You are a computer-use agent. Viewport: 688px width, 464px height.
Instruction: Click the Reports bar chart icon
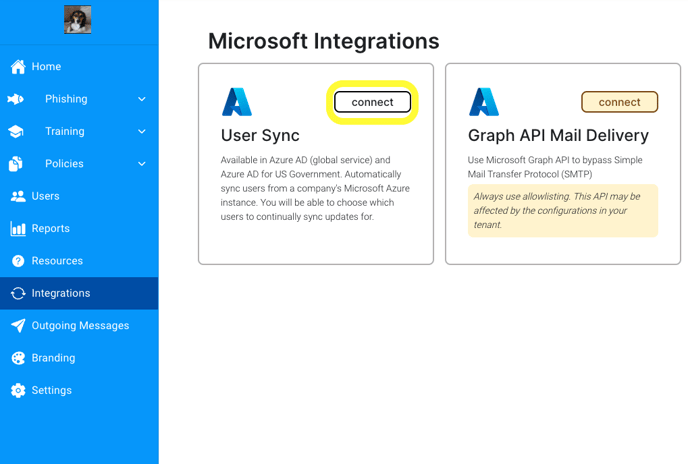[x=18, y=229]
